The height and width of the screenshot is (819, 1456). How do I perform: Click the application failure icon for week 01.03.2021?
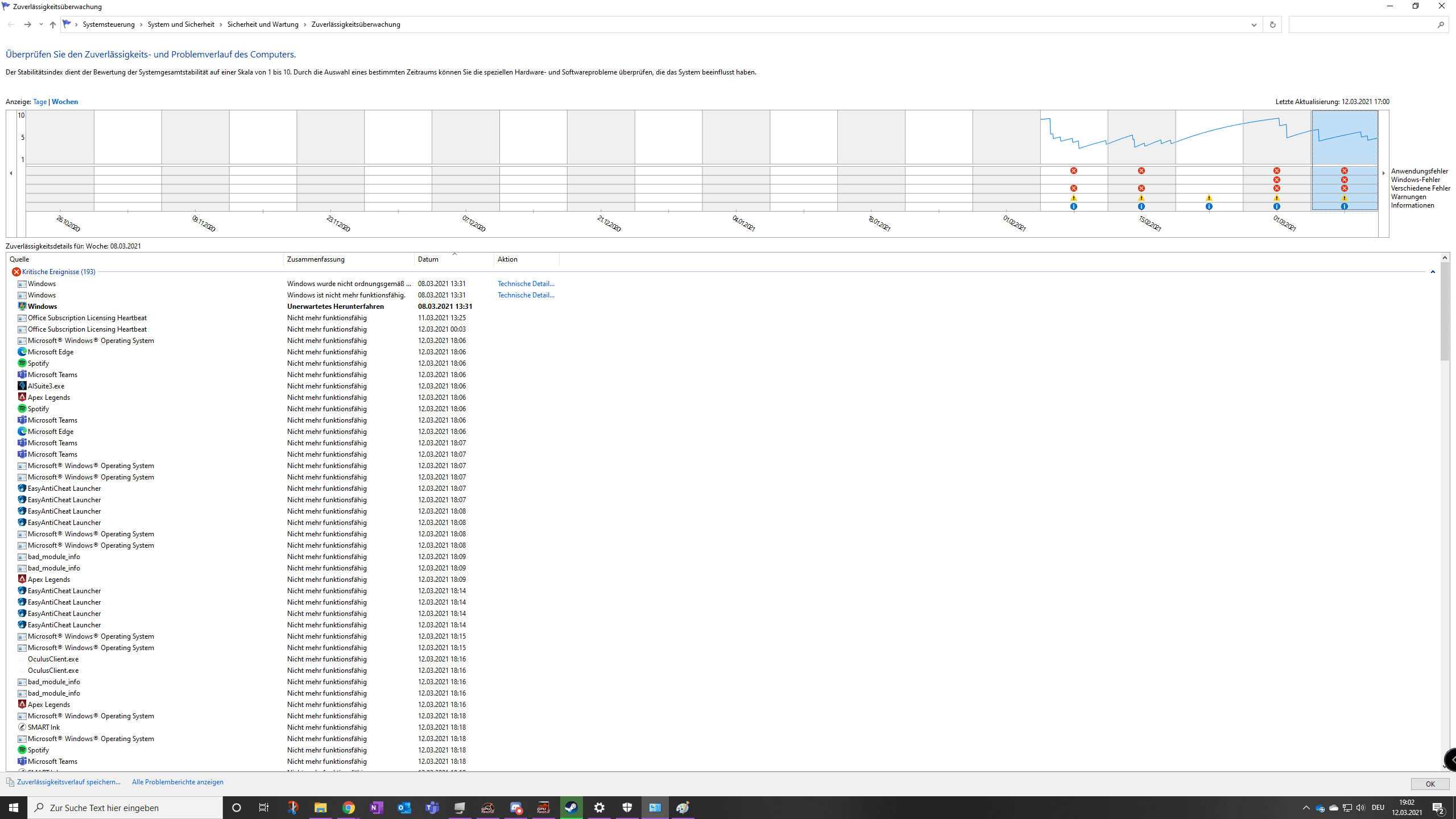click(x=1276, y=171)
